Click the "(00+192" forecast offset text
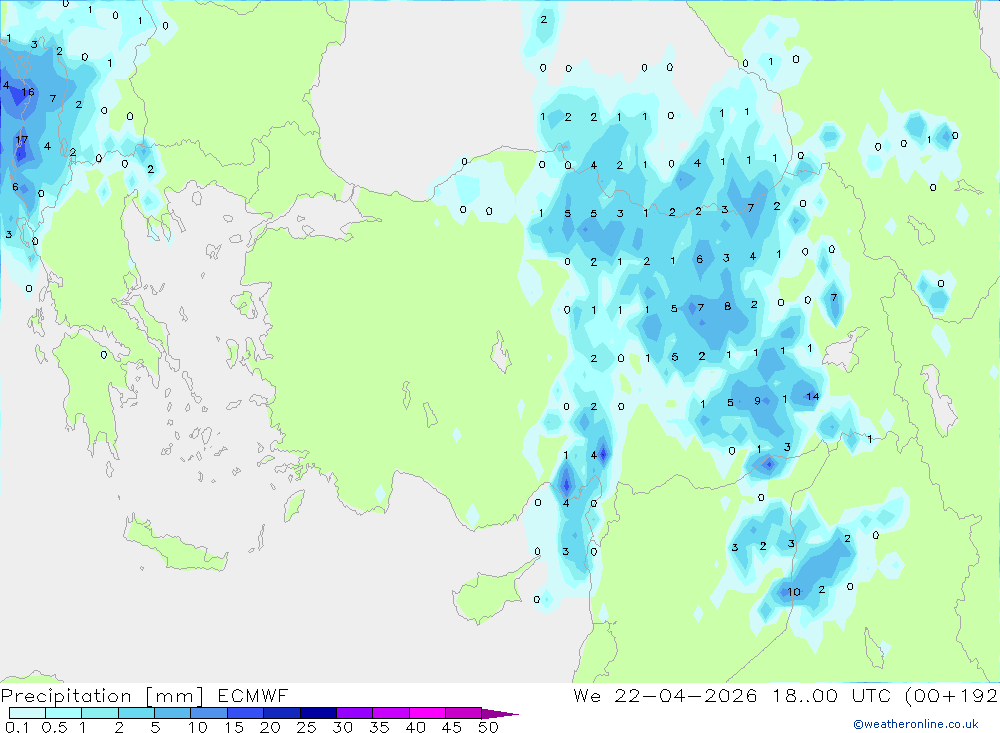1000x733 pixels. (952, 695)
